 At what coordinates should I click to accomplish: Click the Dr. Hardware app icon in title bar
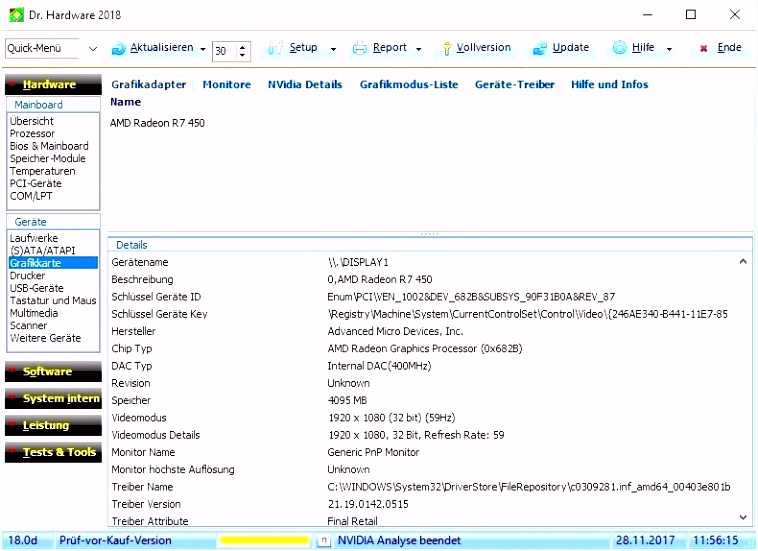click(x=16, y=14)
